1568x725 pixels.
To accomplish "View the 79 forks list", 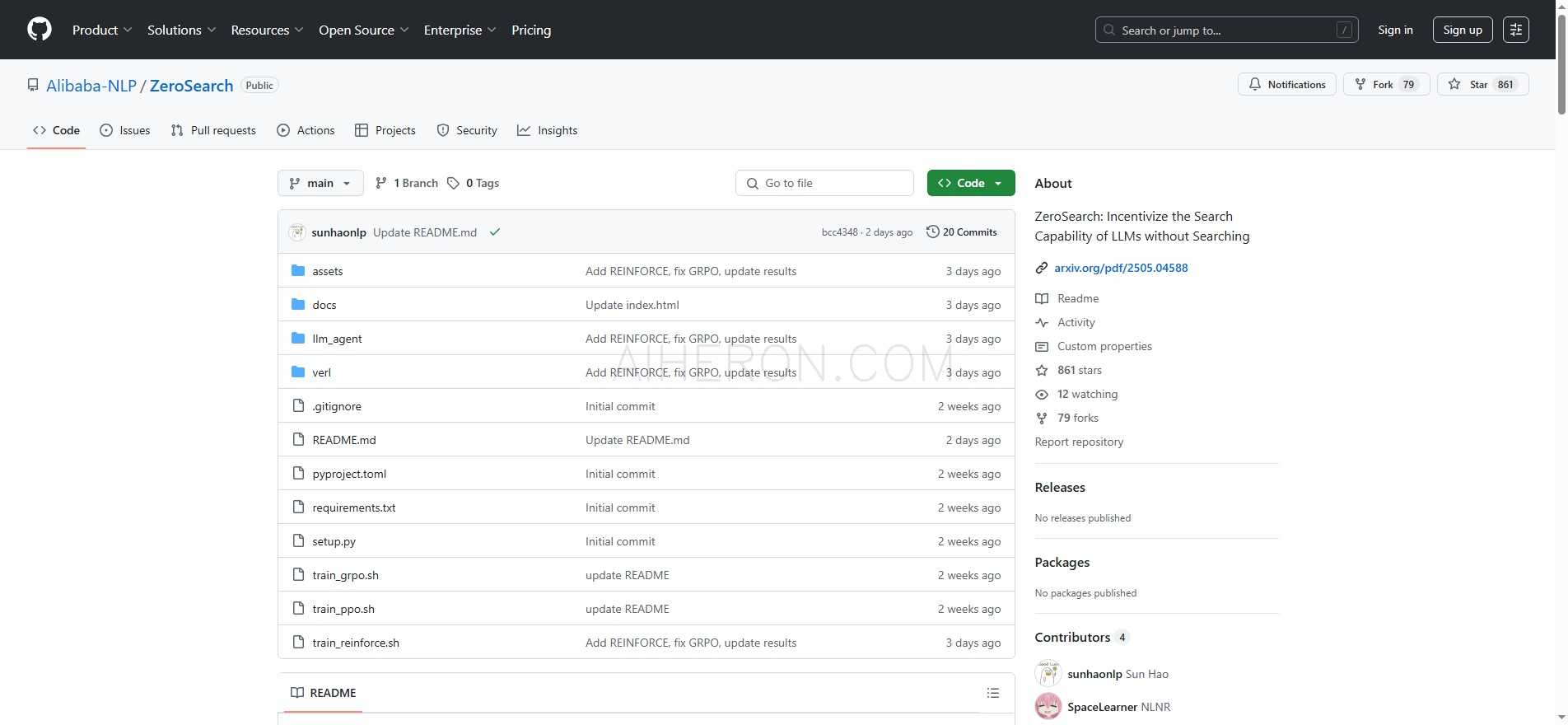I will [x=1078, y=418].
